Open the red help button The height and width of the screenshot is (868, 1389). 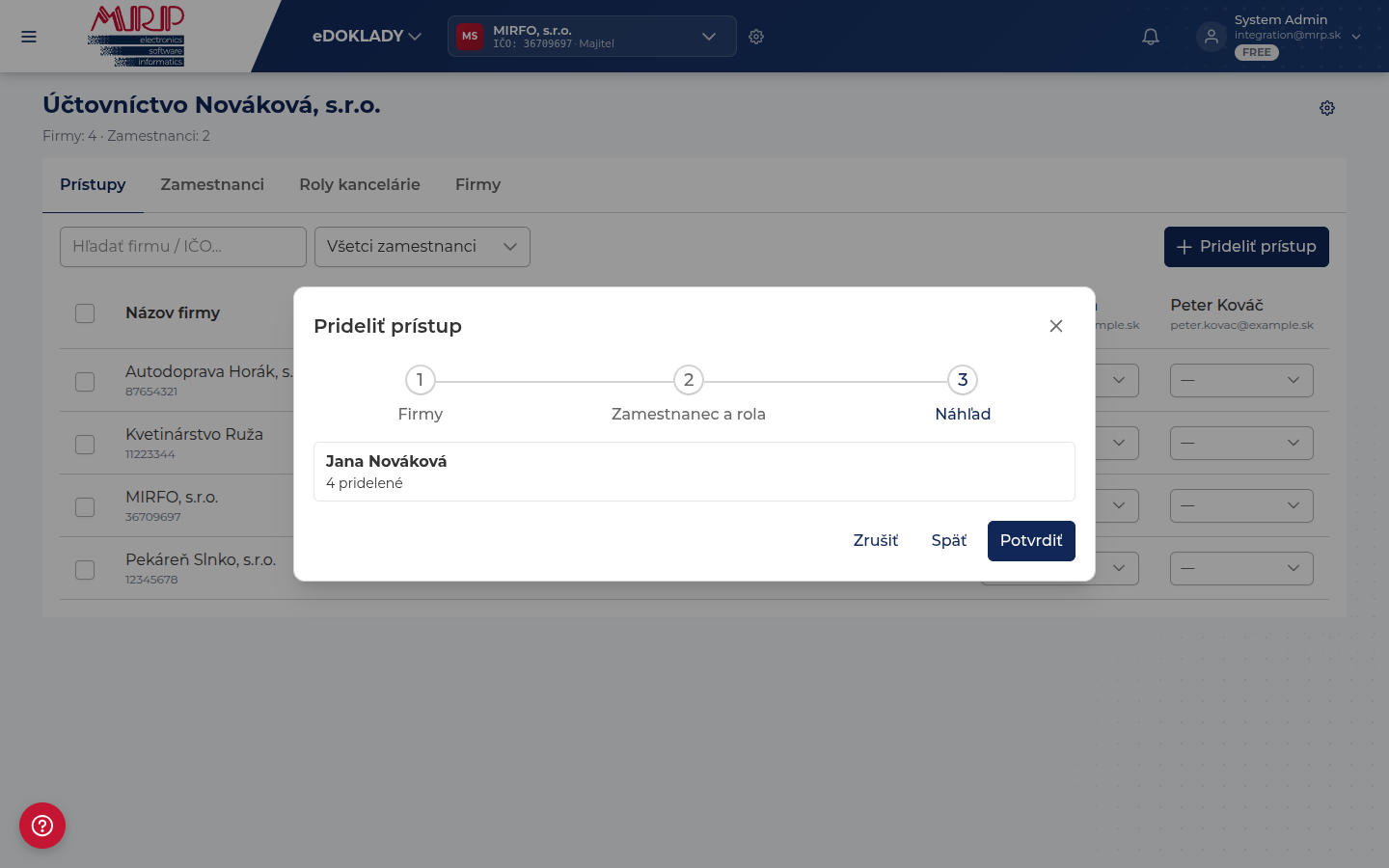42,826
